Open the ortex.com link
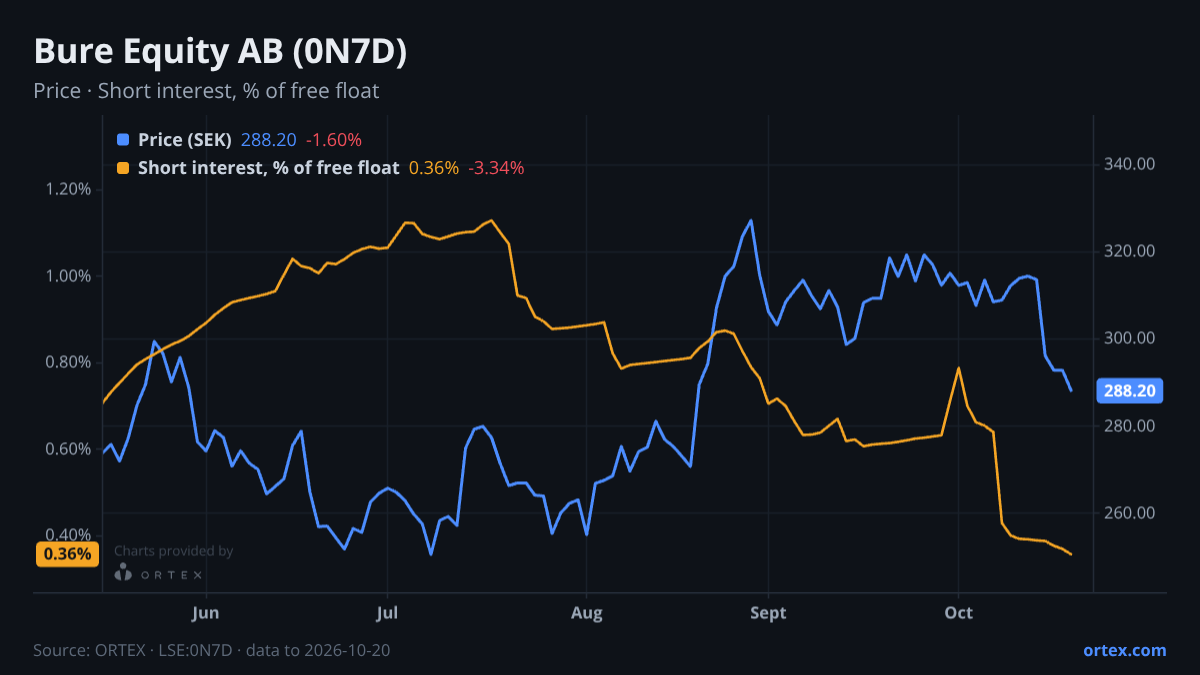 tap(1124, 650)
